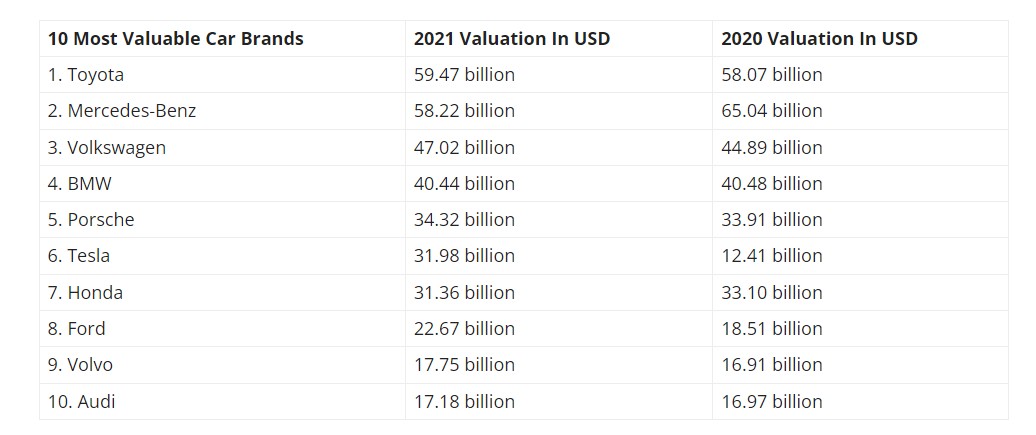Click the "2021 Valuation In USD" column header

(512, 39)
